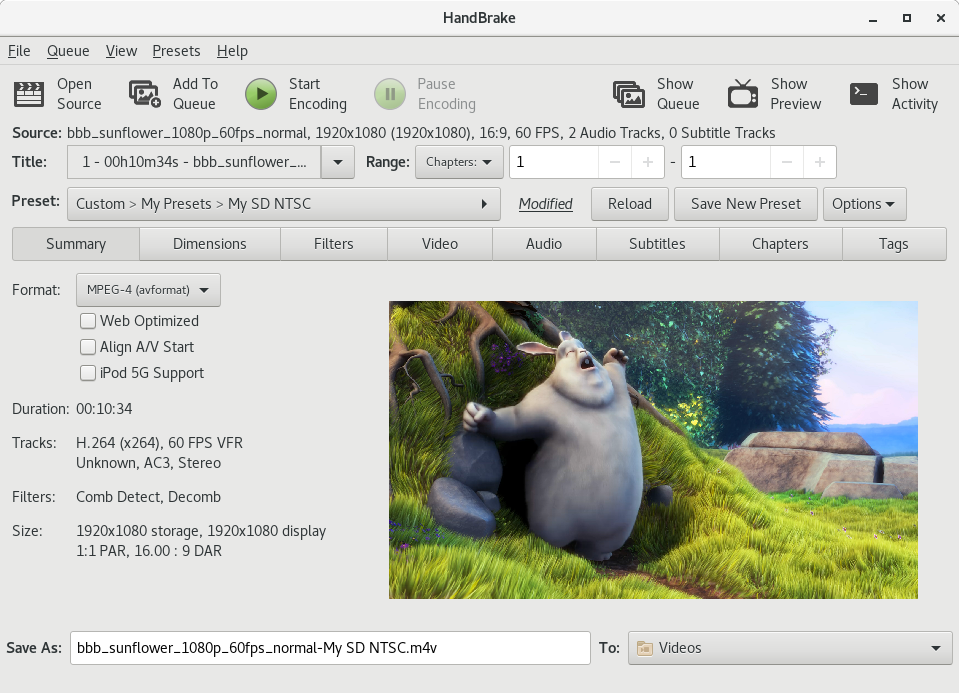
Task: Click the folder icon in the Videos destination
Action: (645, 648)
